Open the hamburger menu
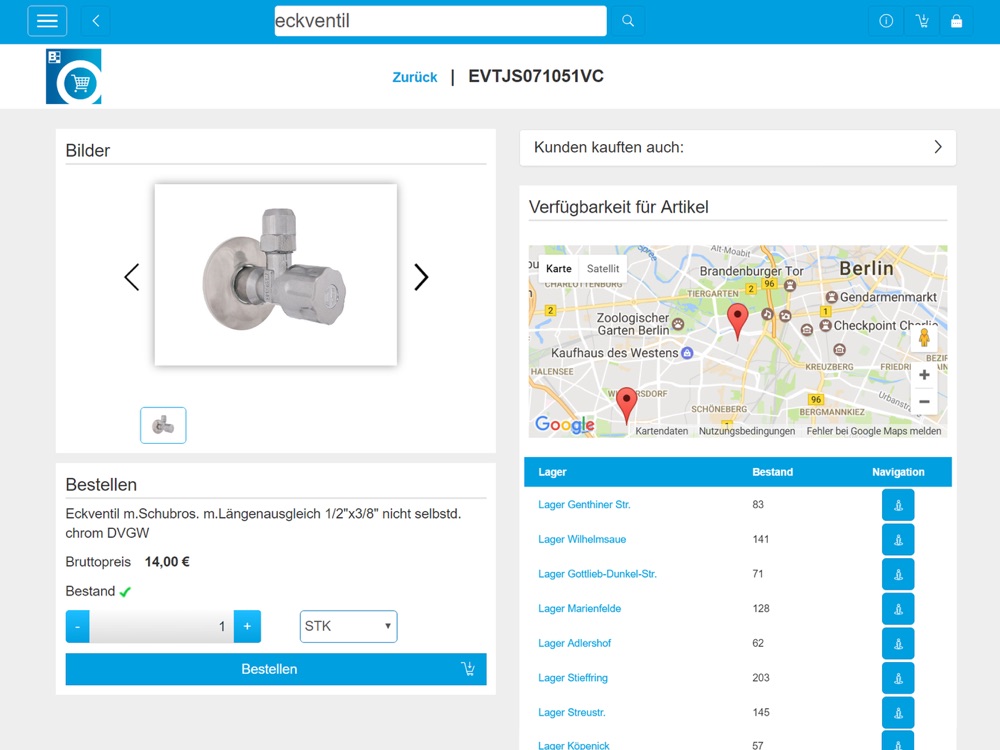Viewport: 1000px width, 750px height. click(x=47, y=21)
